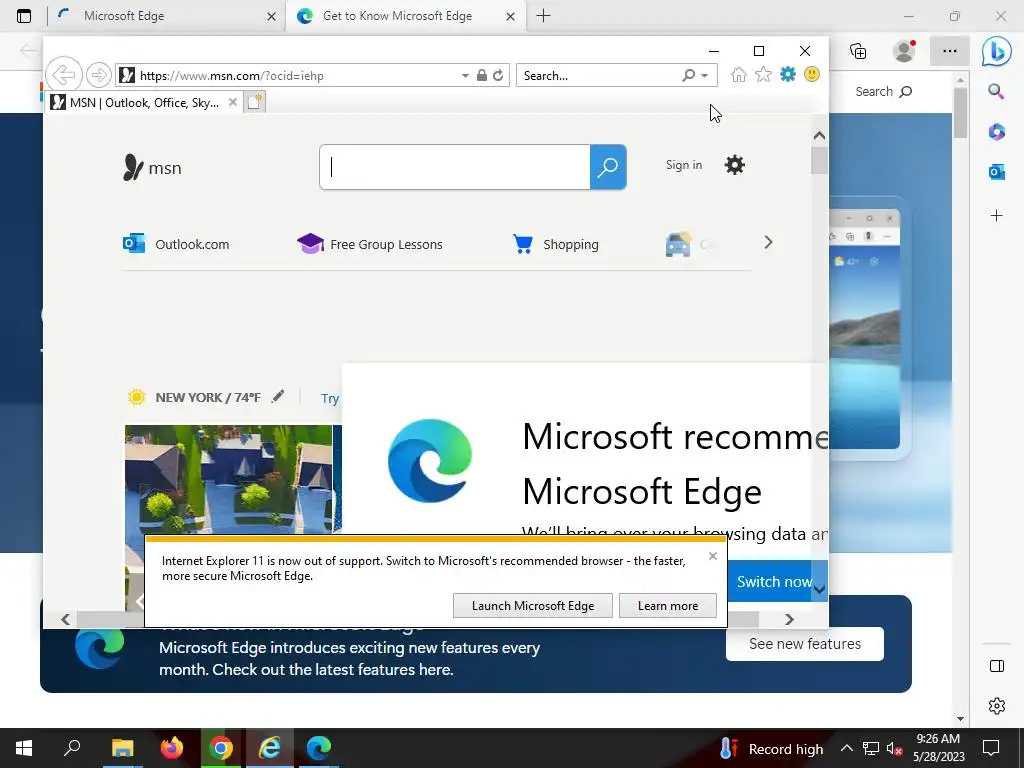Click the lock security icon in IE address bar

[x=482, y=75]
